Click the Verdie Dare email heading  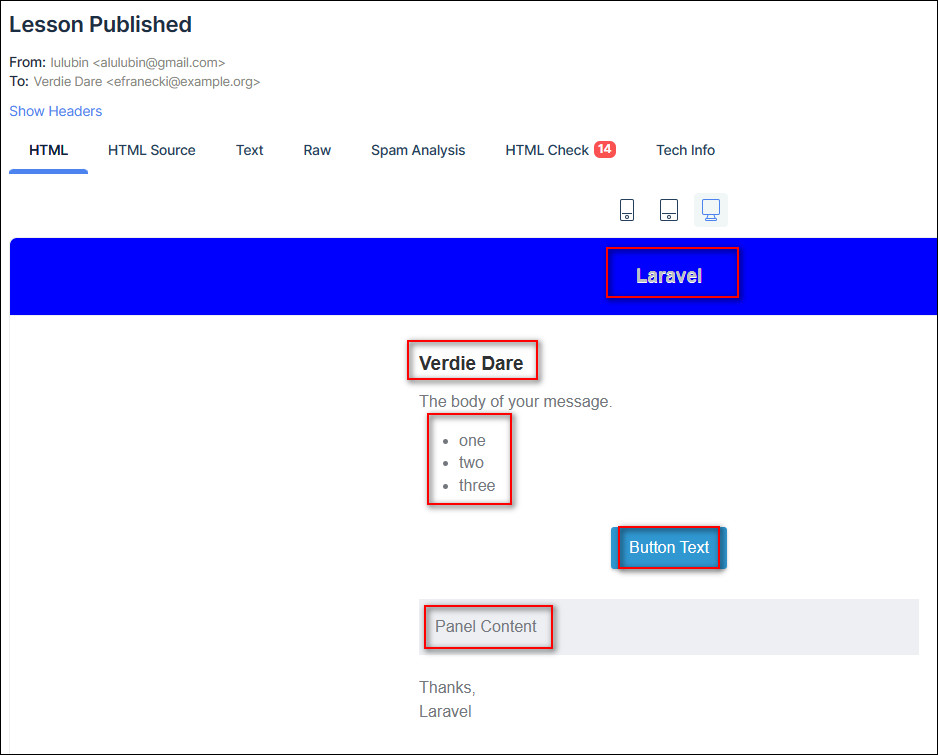471,363
